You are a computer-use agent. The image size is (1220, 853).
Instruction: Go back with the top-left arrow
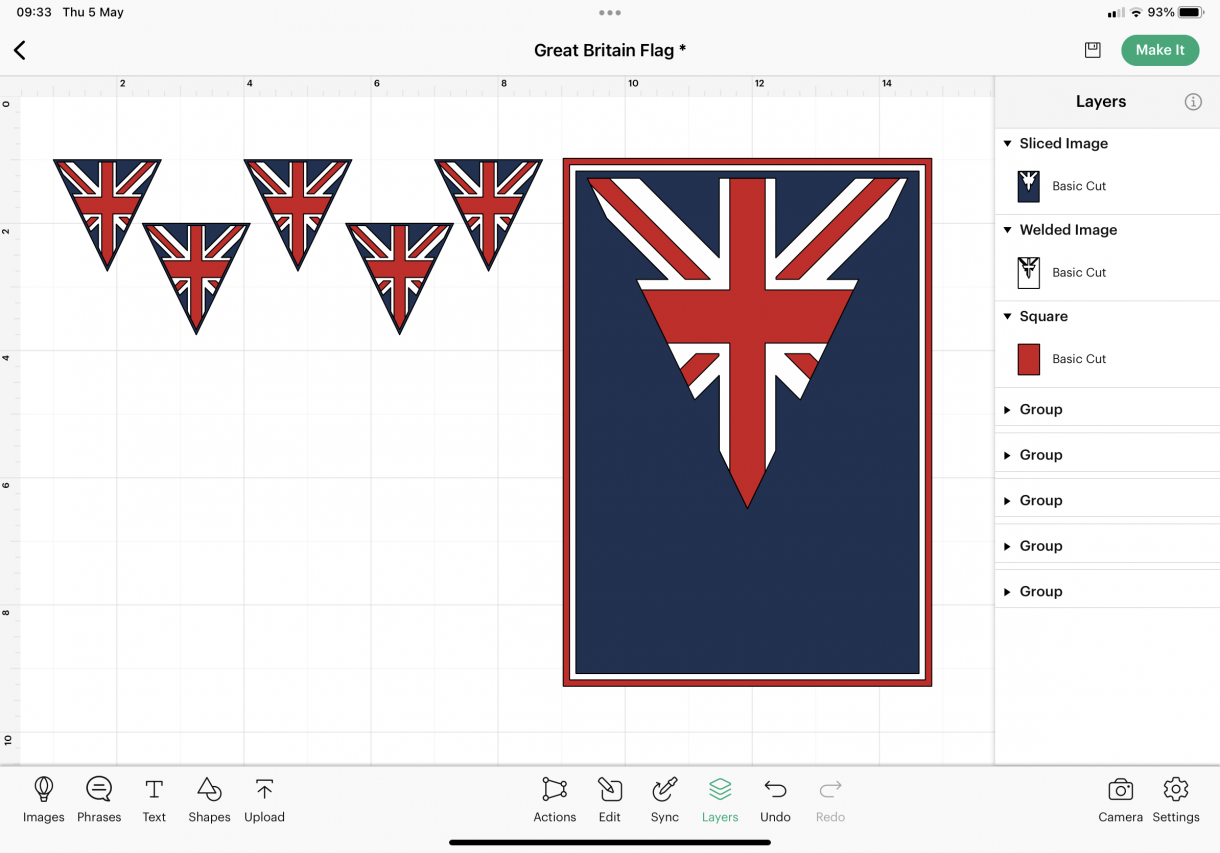click(x=20, y=50)
